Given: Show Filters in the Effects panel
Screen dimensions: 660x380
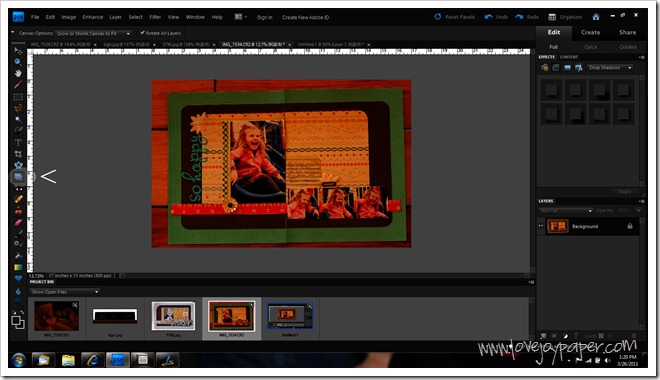Looking at the screenshot, I should click(x=545, y=68).
